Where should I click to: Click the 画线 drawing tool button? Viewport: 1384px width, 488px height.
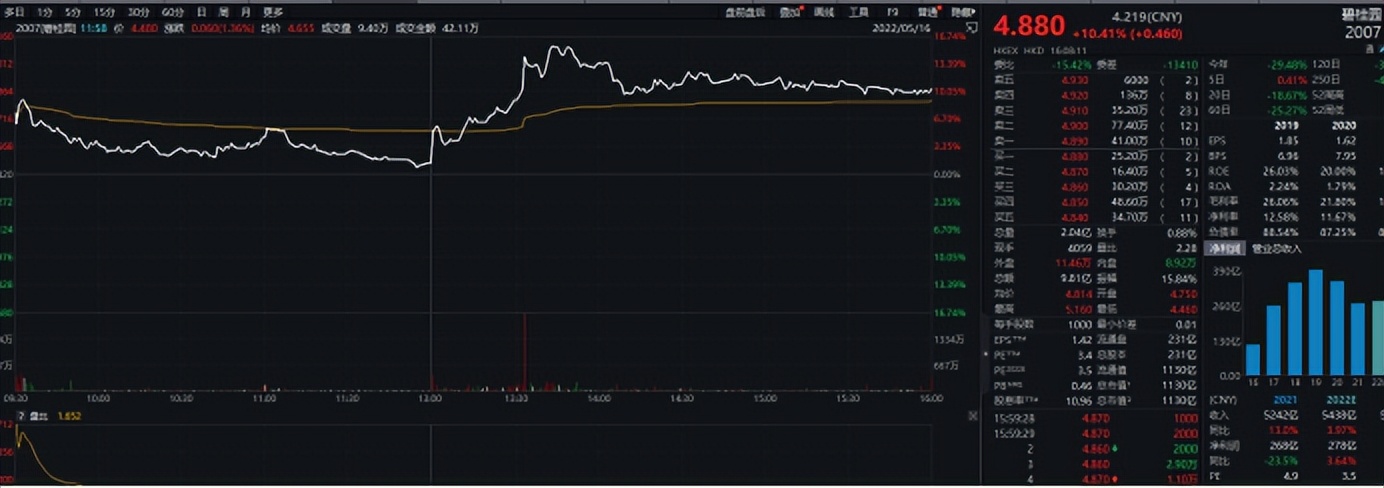824,12
